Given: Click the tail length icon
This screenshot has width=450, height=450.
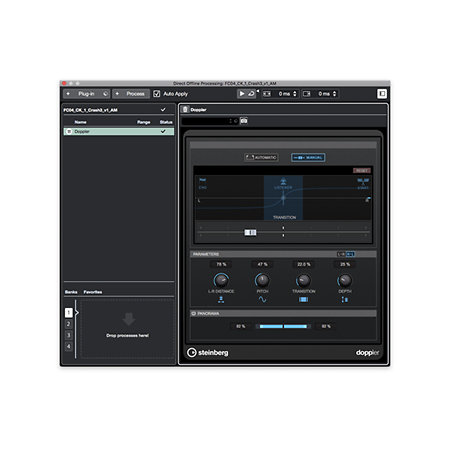Looking at the screenshot, I should tap(307, 94).
